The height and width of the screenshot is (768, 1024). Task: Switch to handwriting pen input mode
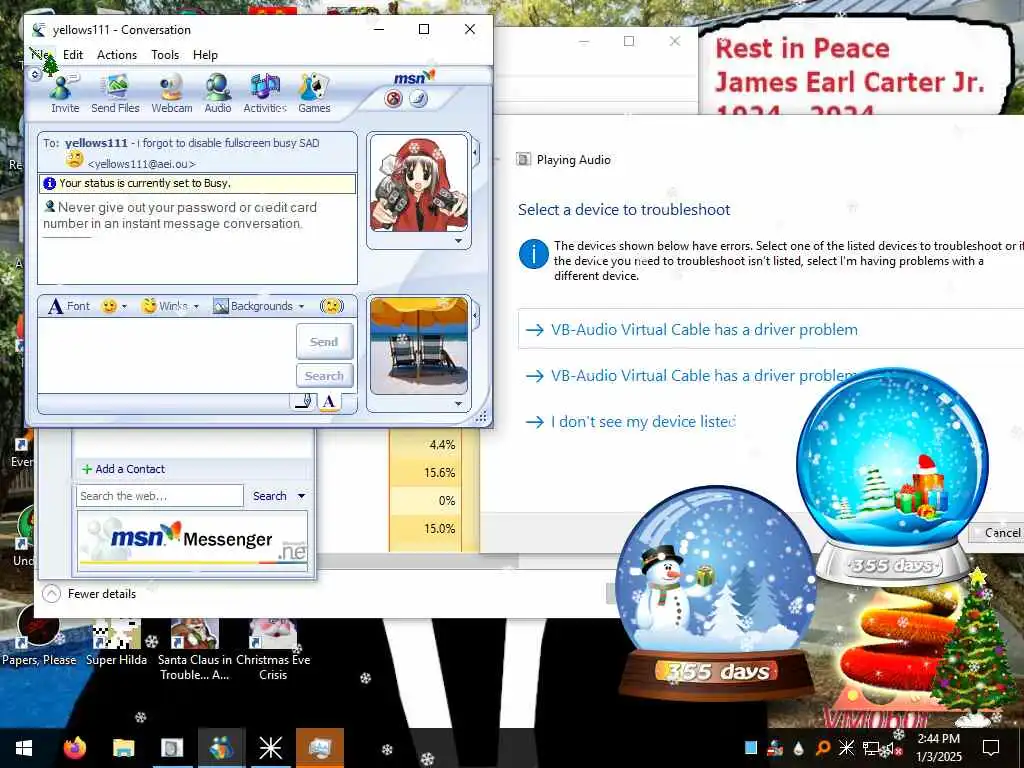[x=303, y=402]
